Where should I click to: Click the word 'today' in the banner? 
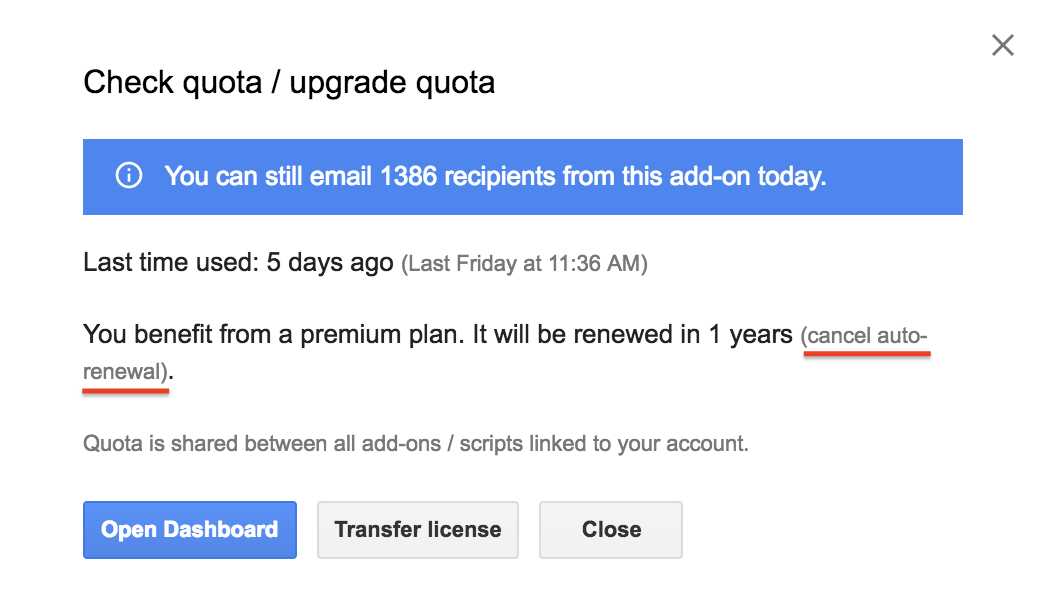tap(790, 177)
